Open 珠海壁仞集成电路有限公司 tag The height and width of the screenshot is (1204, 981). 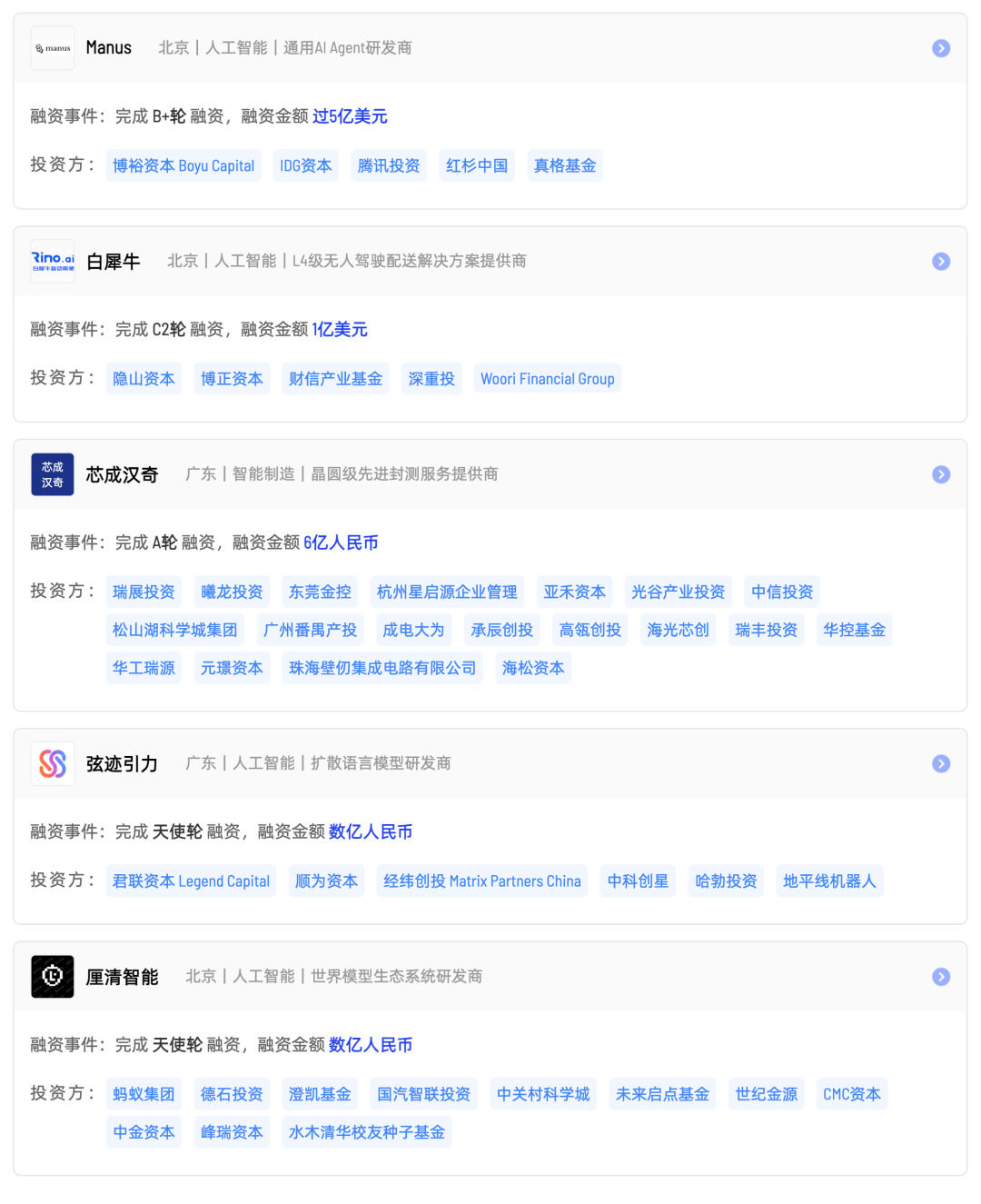[382, 669]
